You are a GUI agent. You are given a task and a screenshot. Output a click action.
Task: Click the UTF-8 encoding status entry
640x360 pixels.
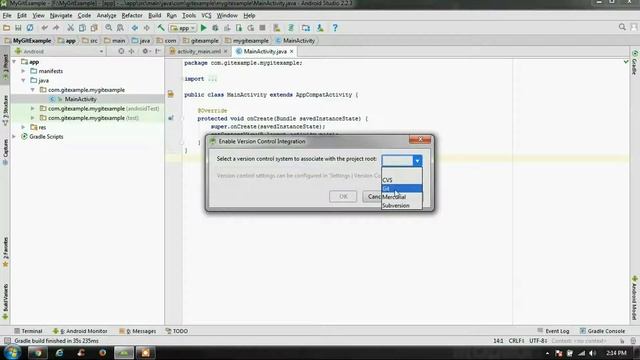(x=538, y=341)
